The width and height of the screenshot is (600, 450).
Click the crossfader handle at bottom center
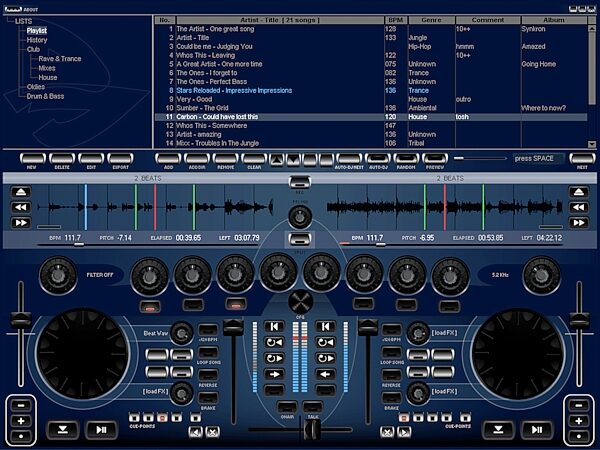click(313, 430)
